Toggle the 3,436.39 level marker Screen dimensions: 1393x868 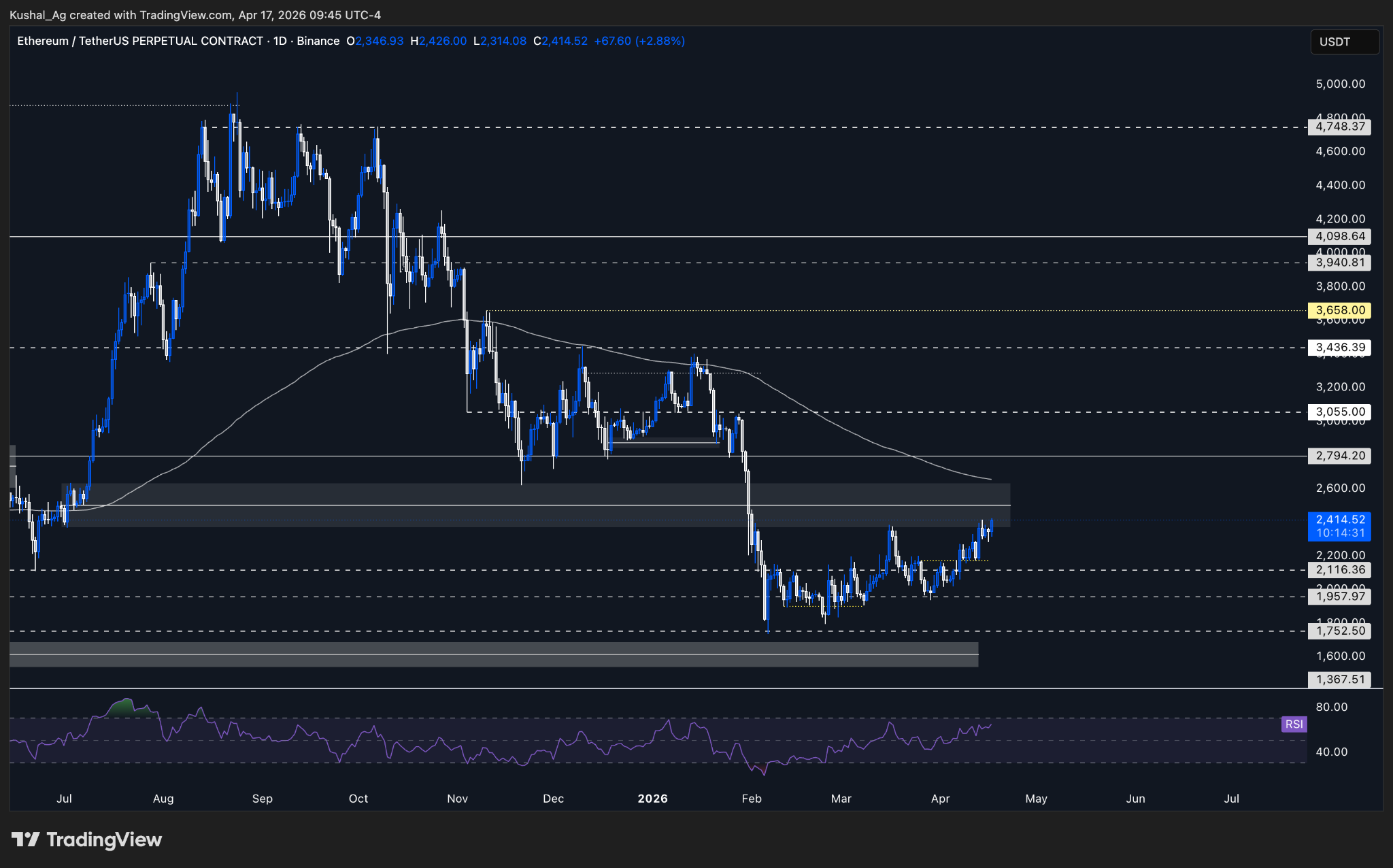(1339, 348)
